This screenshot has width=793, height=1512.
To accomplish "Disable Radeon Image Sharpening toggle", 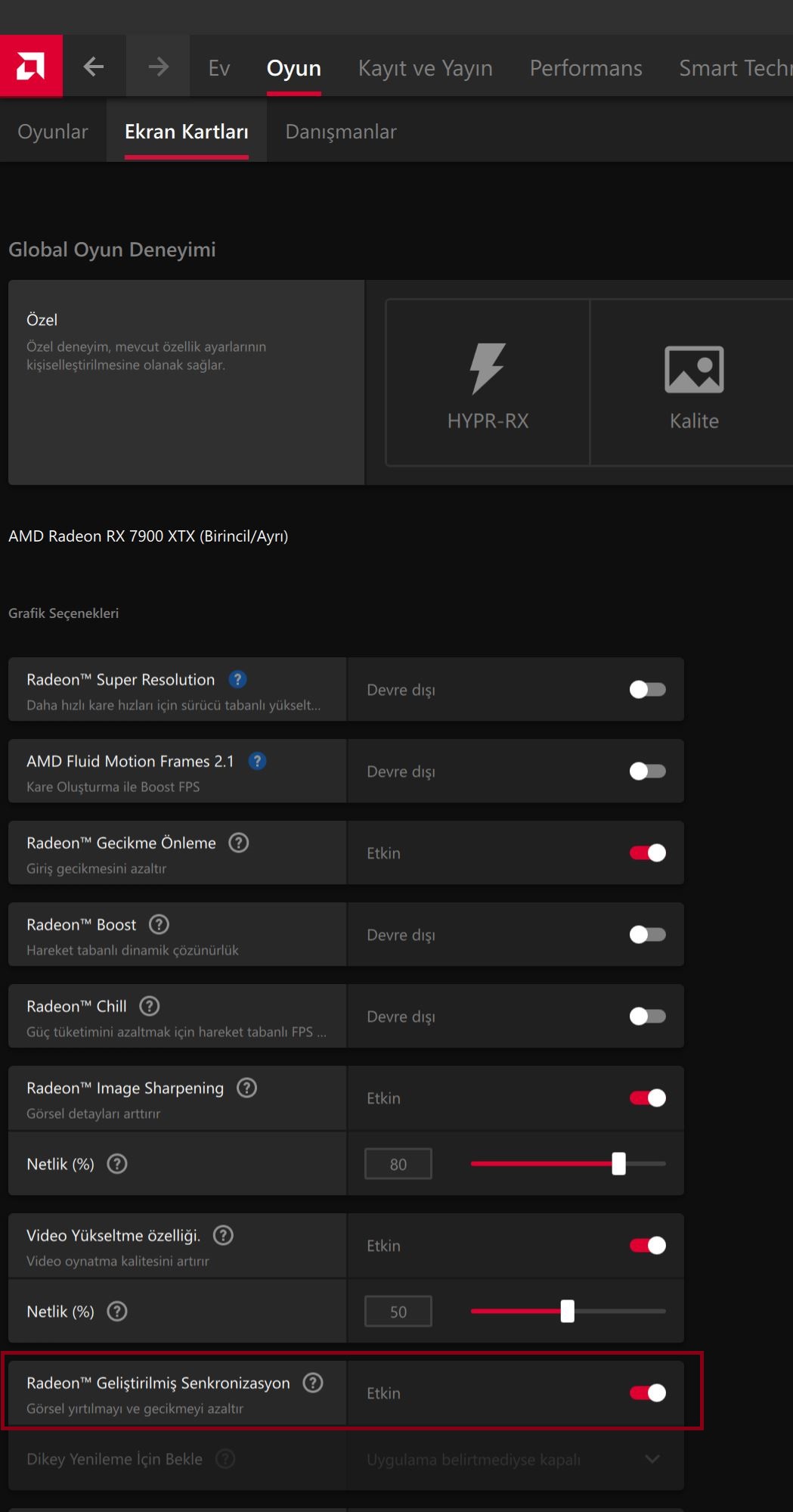I will 648,1098.
